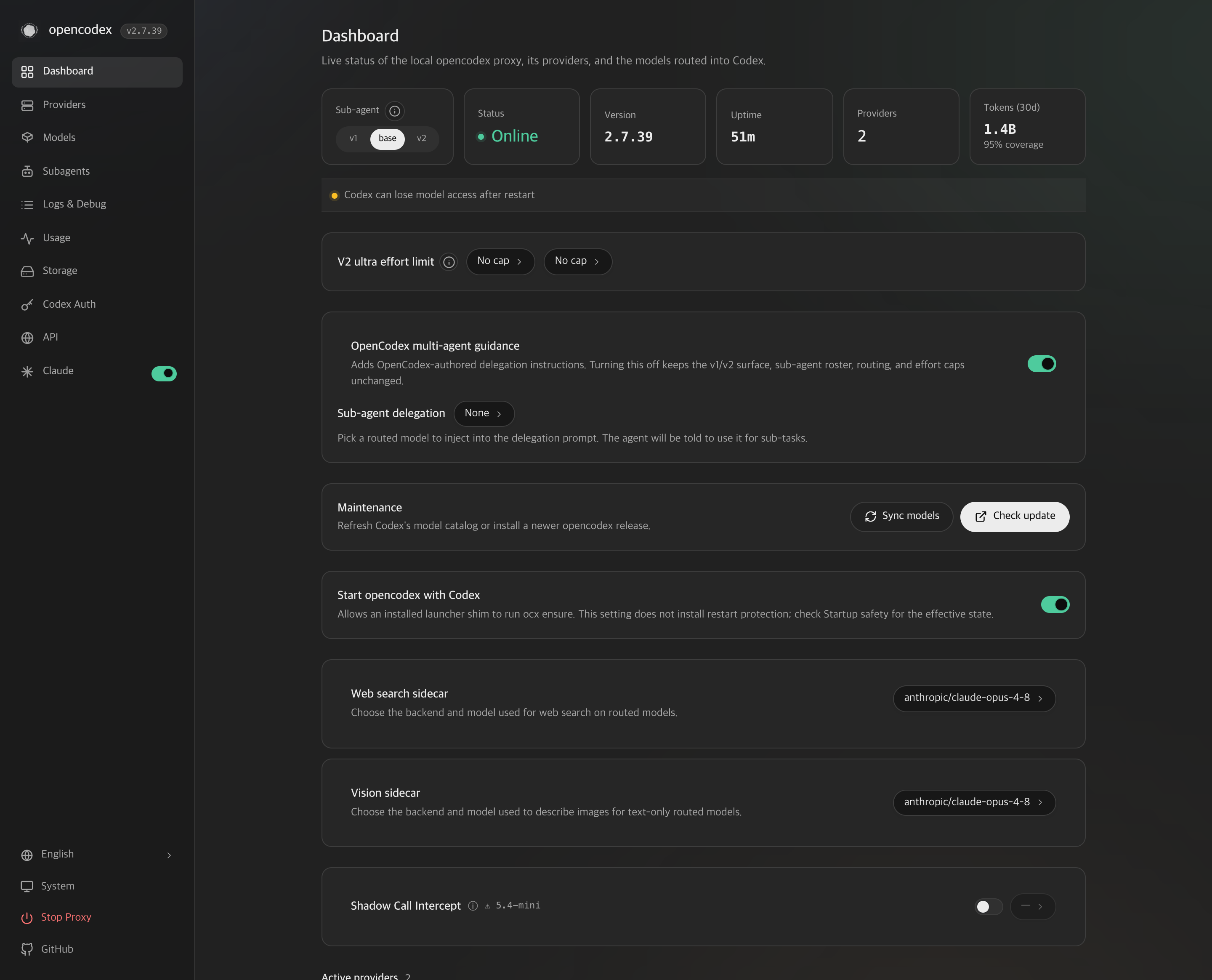1212x980 pixels.
Task: Click the Claude asterisk icon
Action: pyautogui.click(x=27, y=371)
